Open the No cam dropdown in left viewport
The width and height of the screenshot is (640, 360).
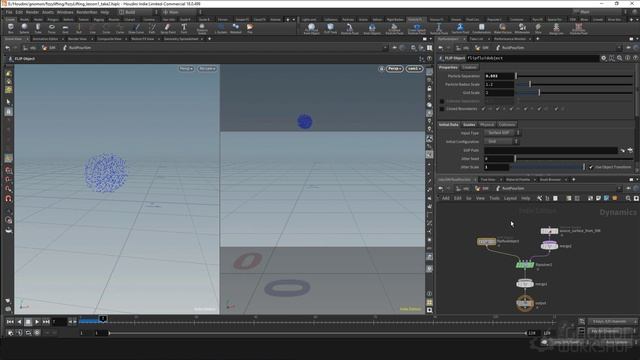point(207,69)
